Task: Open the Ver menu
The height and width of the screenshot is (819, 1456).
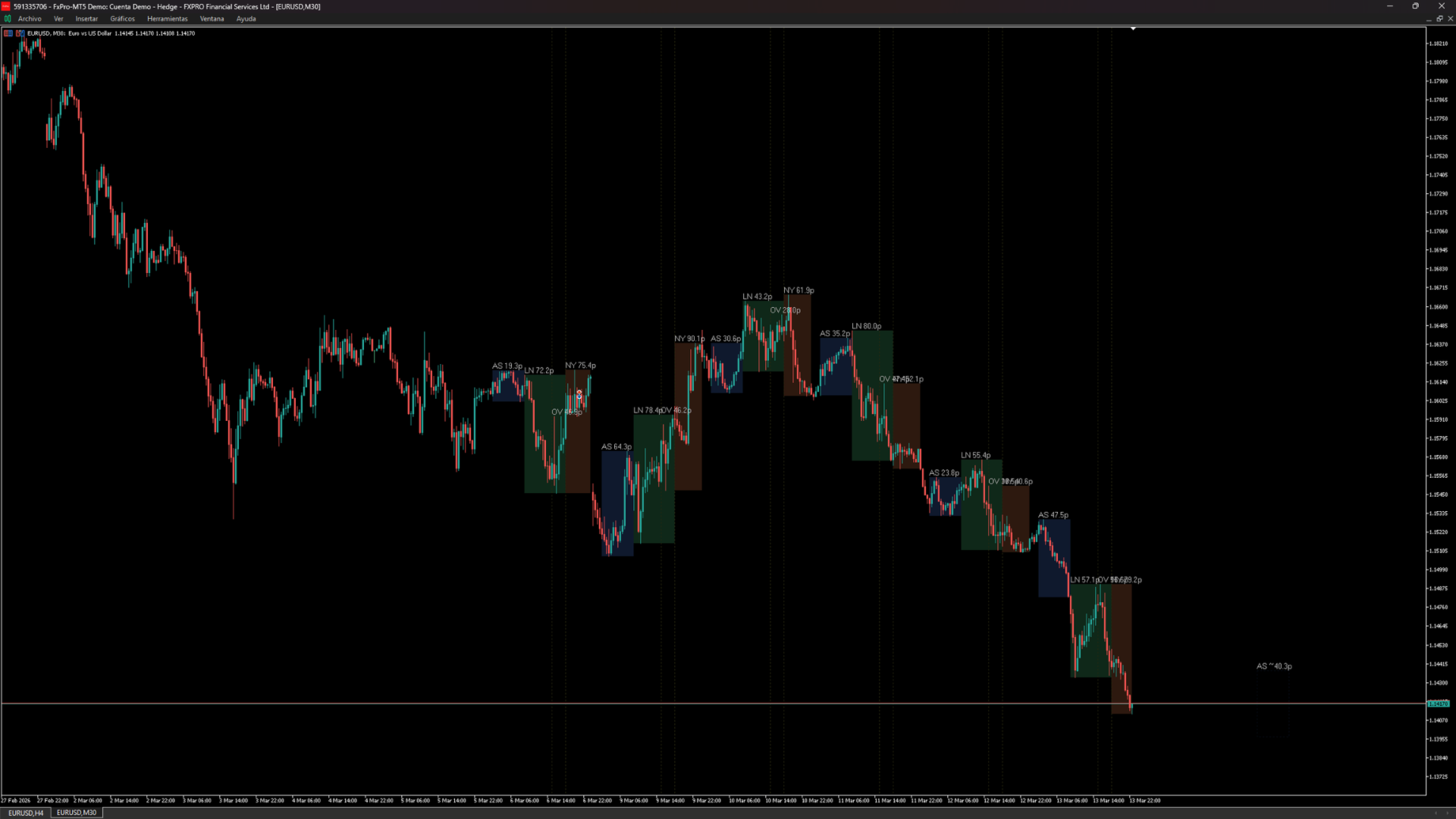Action: pos(58,19)
